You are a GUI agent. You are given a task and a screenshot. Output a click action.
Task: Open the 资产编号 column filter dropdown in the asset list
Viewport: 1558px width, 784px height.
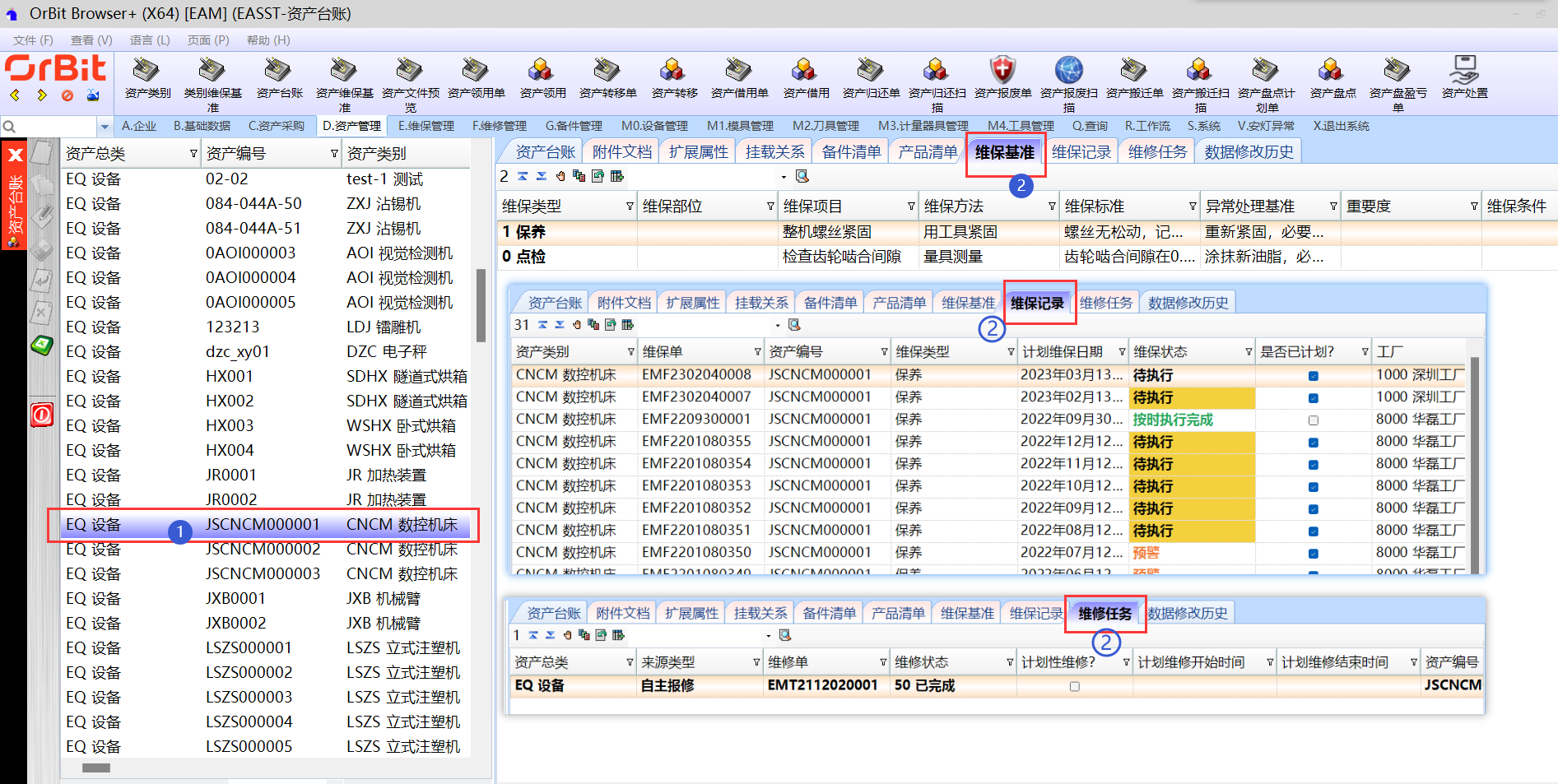pos(334,154)
